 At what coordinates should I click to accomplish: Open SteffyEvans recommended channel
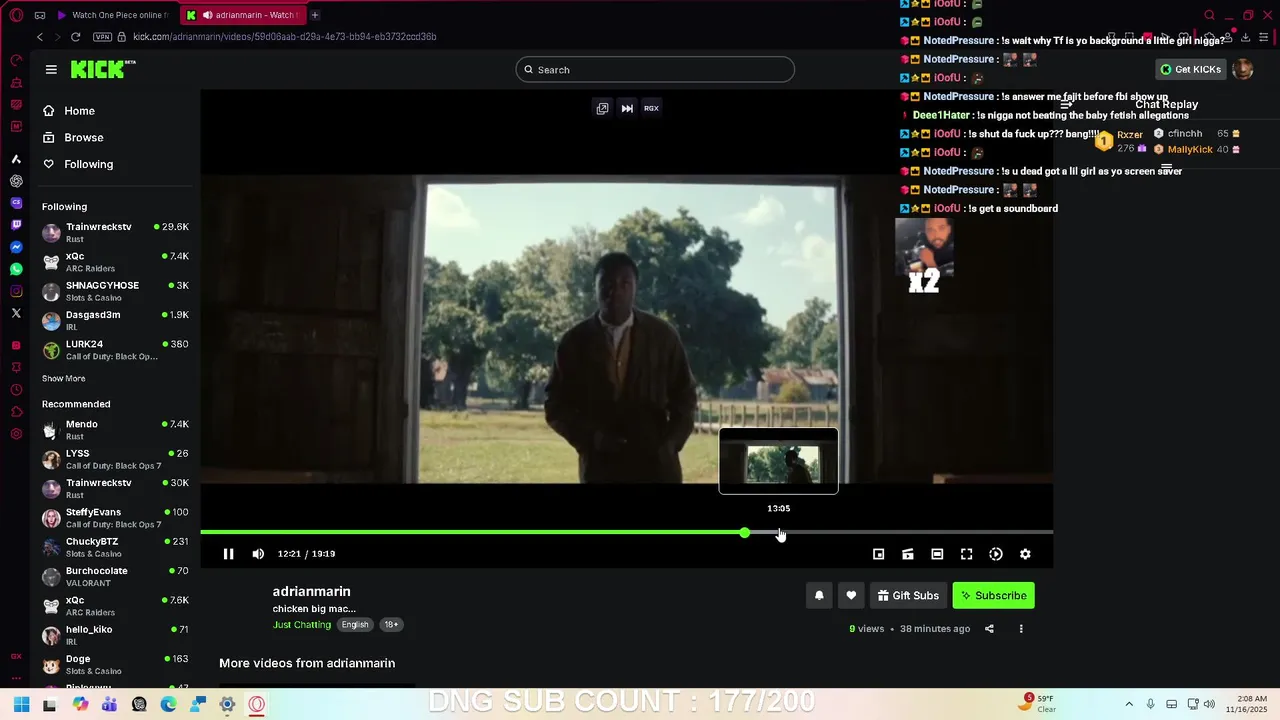(x=115, y=518)
